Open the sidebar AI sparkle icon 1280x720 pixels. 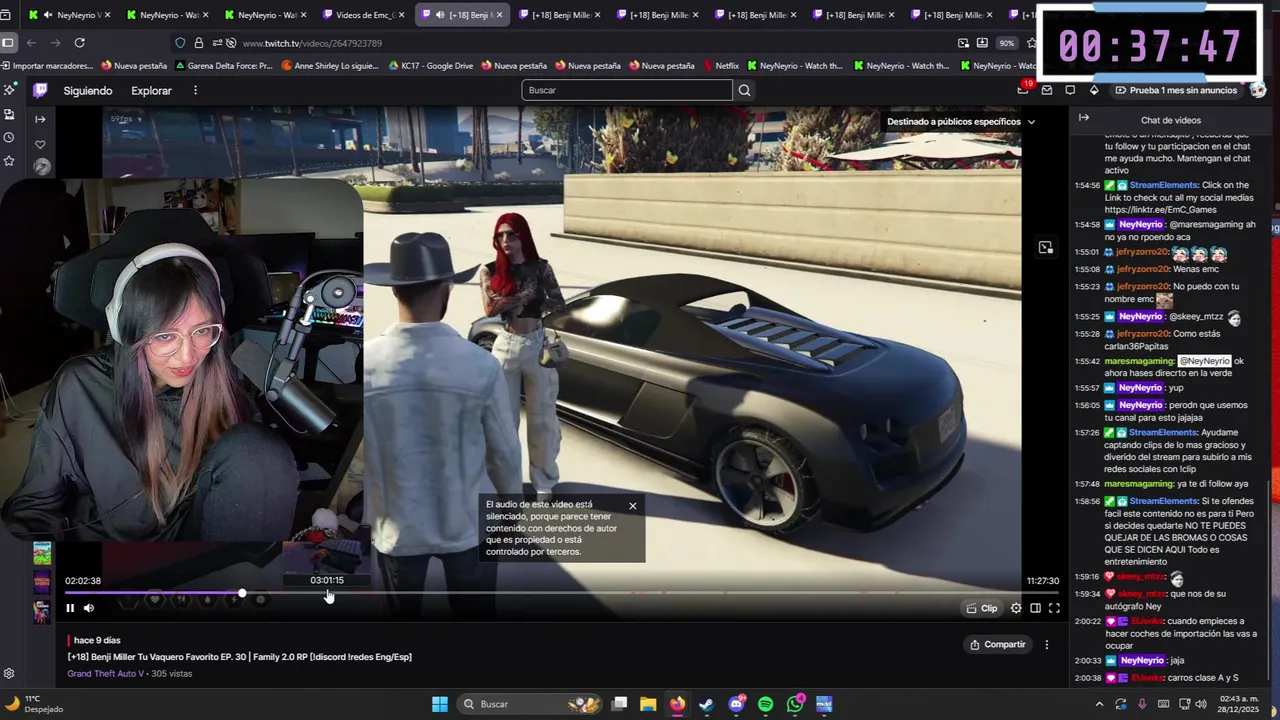(9, 90)
